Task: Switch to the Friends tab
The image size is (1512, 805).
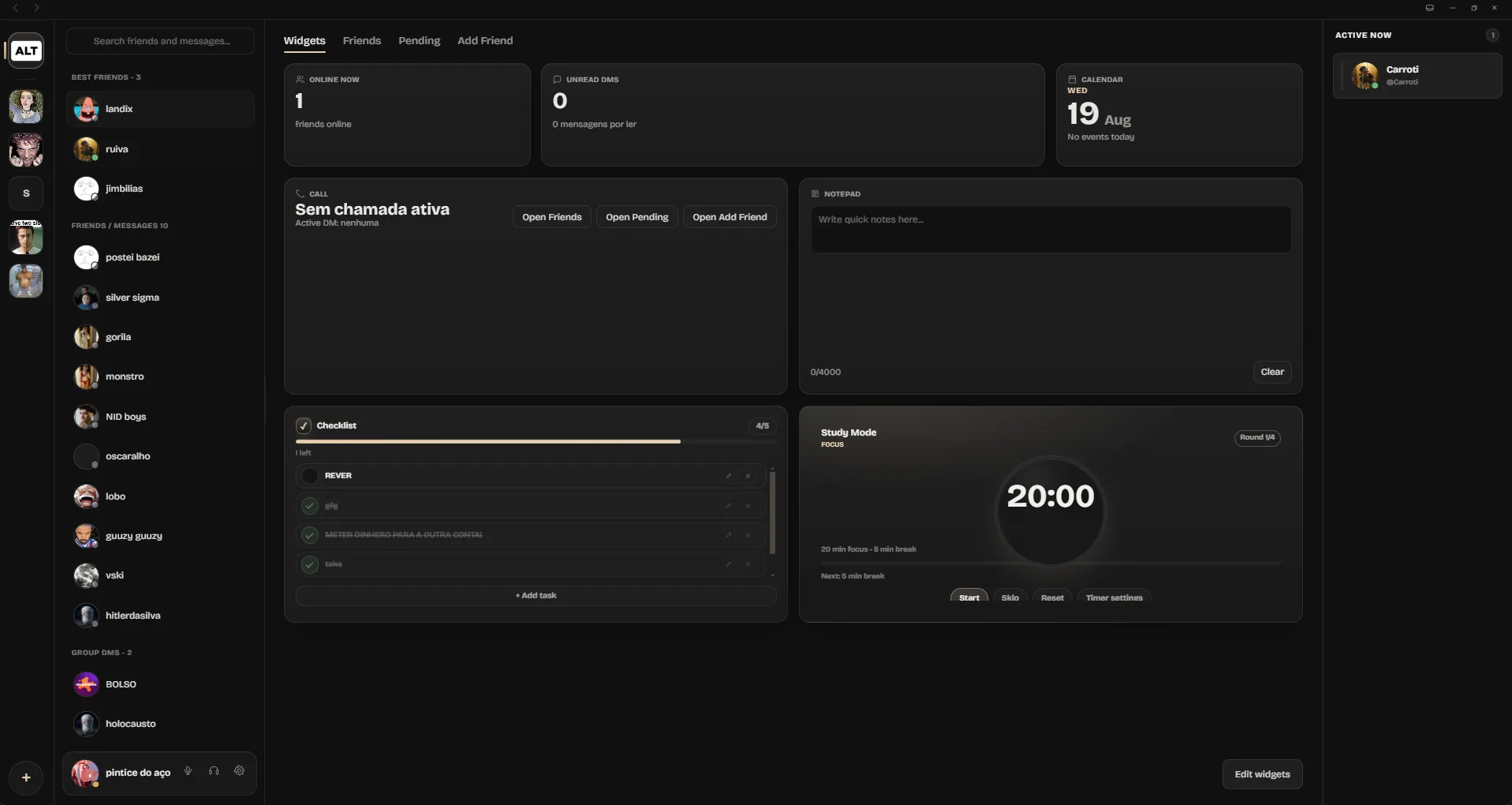Action: click(x=362, y=41)
